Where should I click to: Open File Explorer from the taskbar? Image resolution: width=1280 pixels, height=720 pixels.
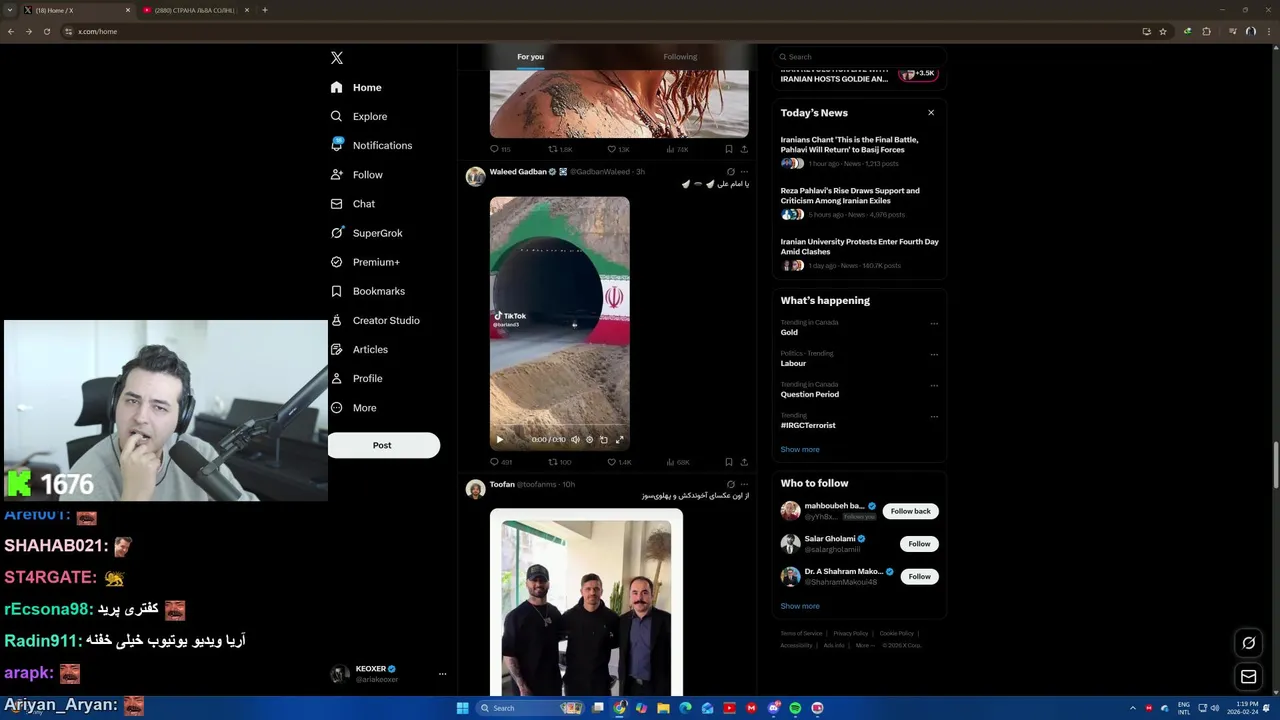663,708
